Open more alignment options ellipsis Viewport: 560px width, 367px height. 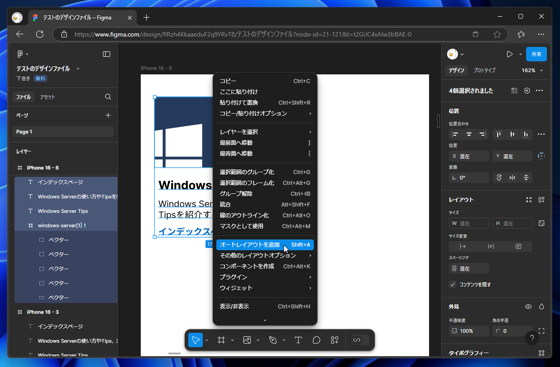541,134
